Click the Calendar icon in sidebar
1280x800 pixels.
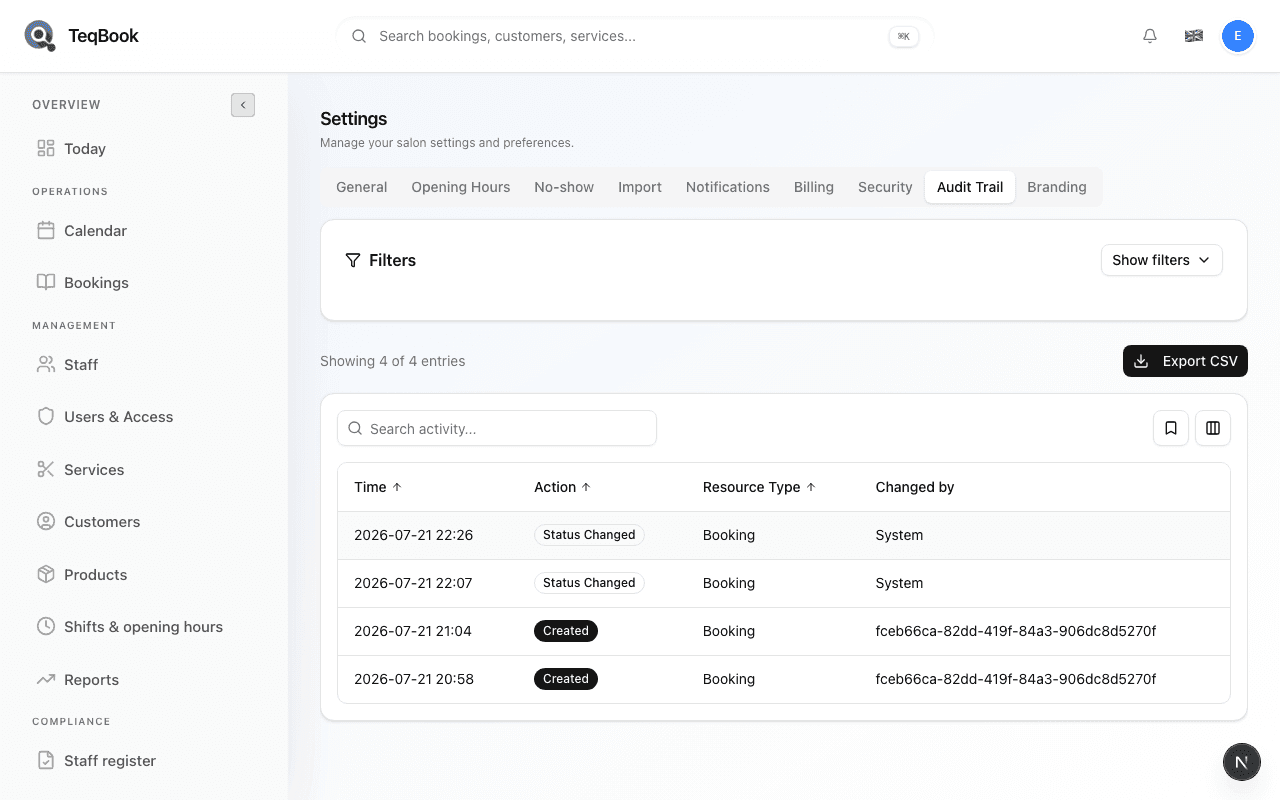click(x=46, y=230)
